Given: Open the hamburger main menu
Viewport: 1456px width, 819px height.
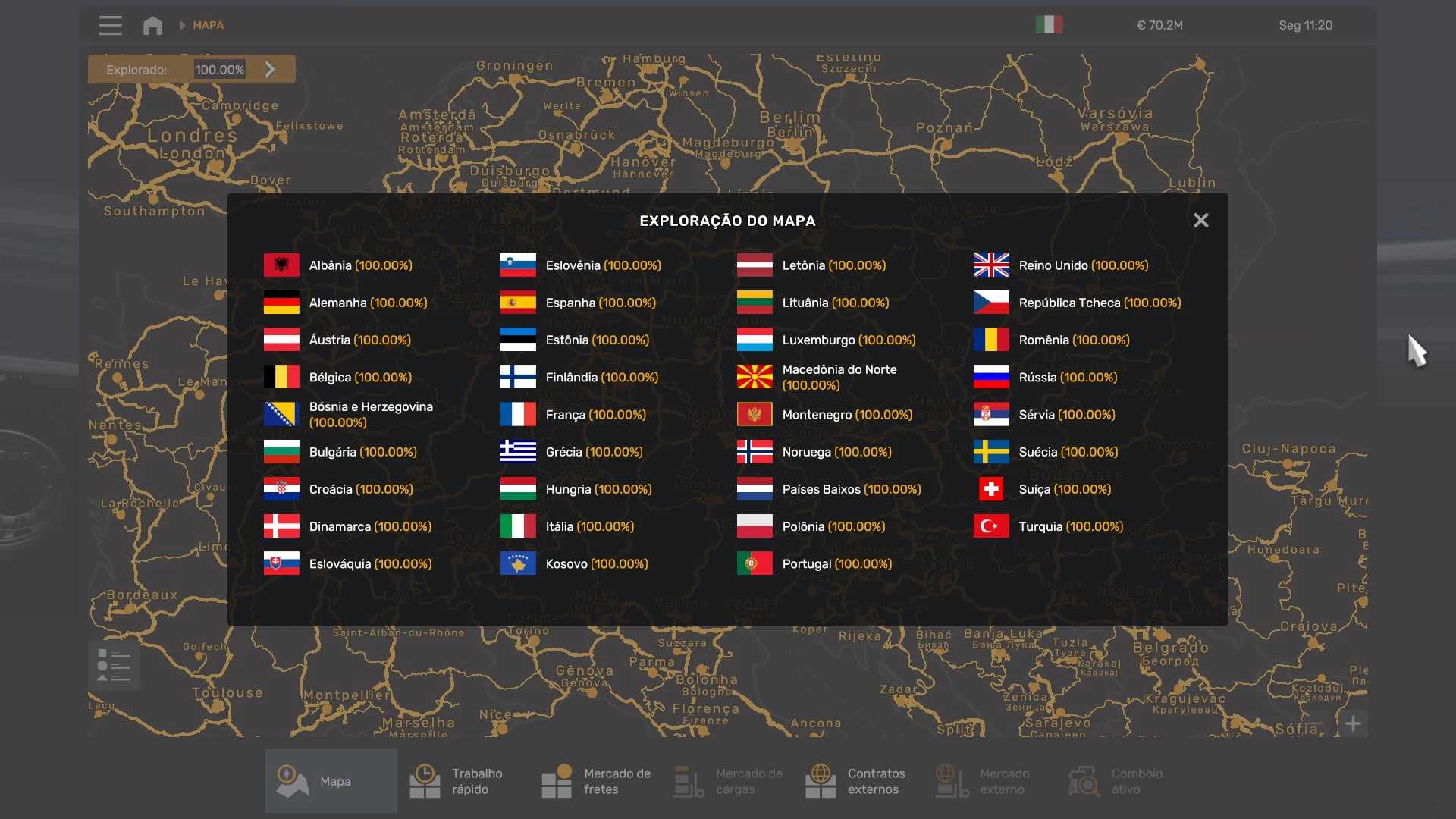Looking at the screenshot, I should (x=110, y=25).
